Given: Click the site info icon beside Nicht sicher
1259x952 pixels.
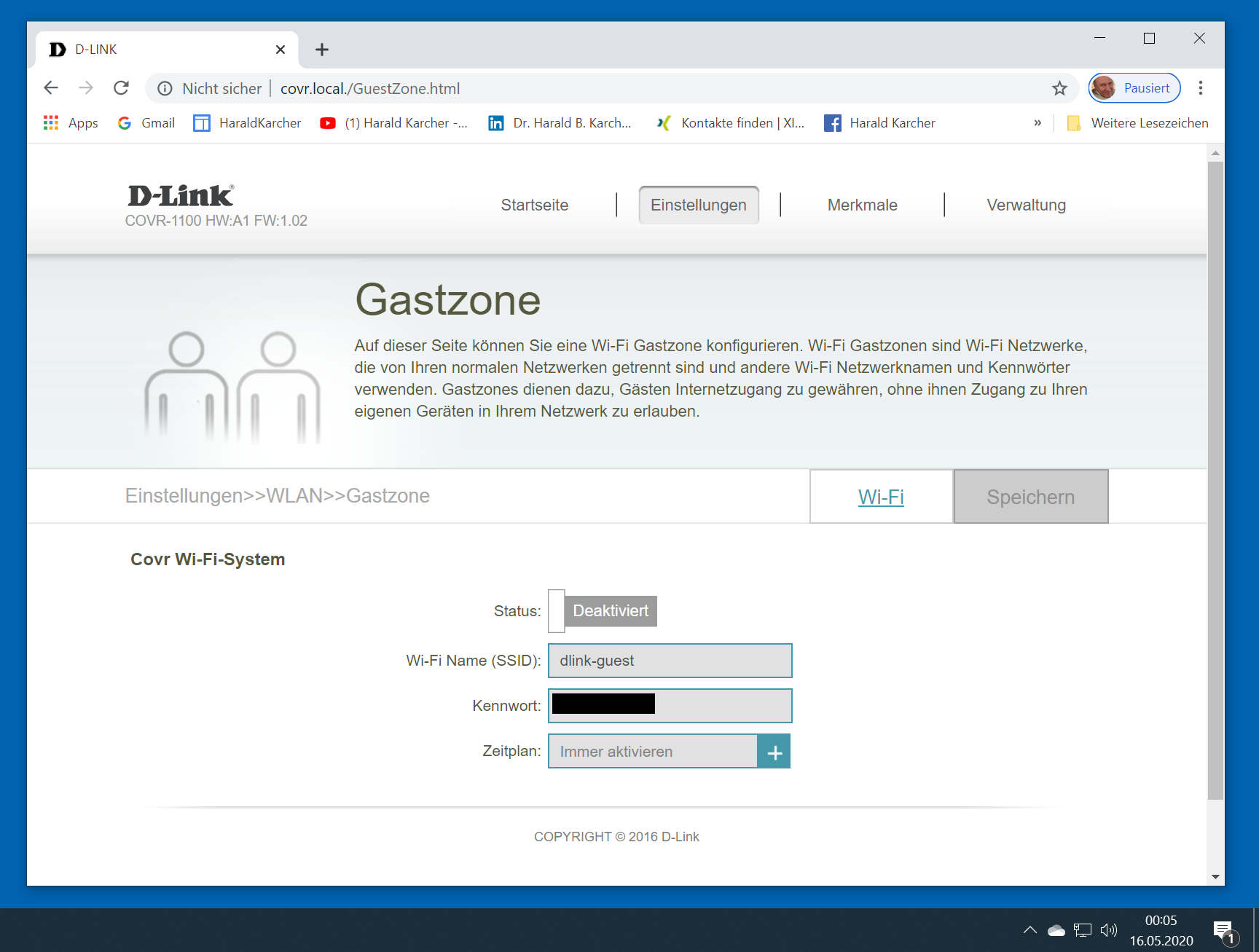Looking at the screenshot, I should click(x=165, y=88).
